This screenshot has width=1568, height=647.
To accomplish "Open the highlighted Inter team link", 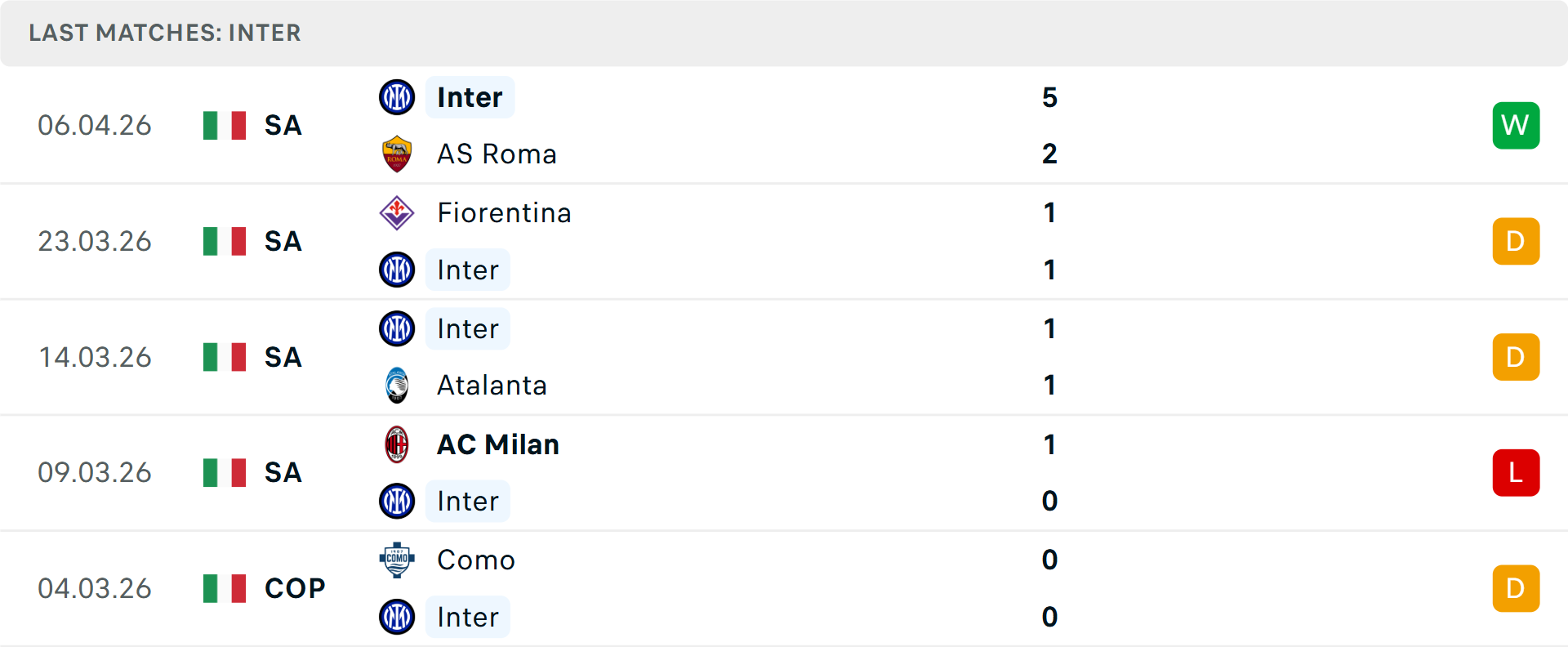I will coord(468,96).
